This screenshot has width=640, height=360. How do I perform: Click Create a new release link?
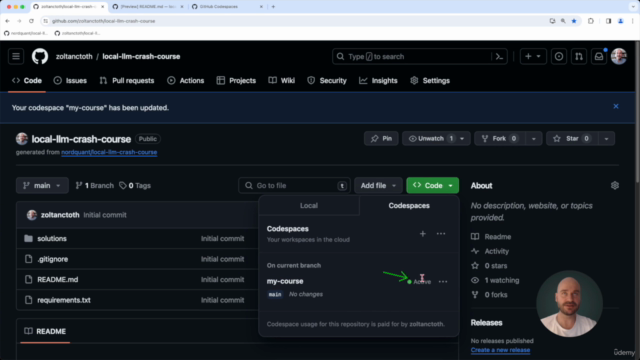tap(500, 350)
